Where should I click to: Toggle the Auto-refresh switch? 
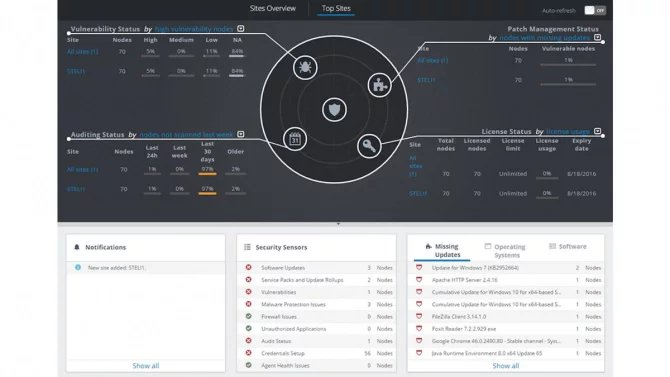(x=595, y=10)
